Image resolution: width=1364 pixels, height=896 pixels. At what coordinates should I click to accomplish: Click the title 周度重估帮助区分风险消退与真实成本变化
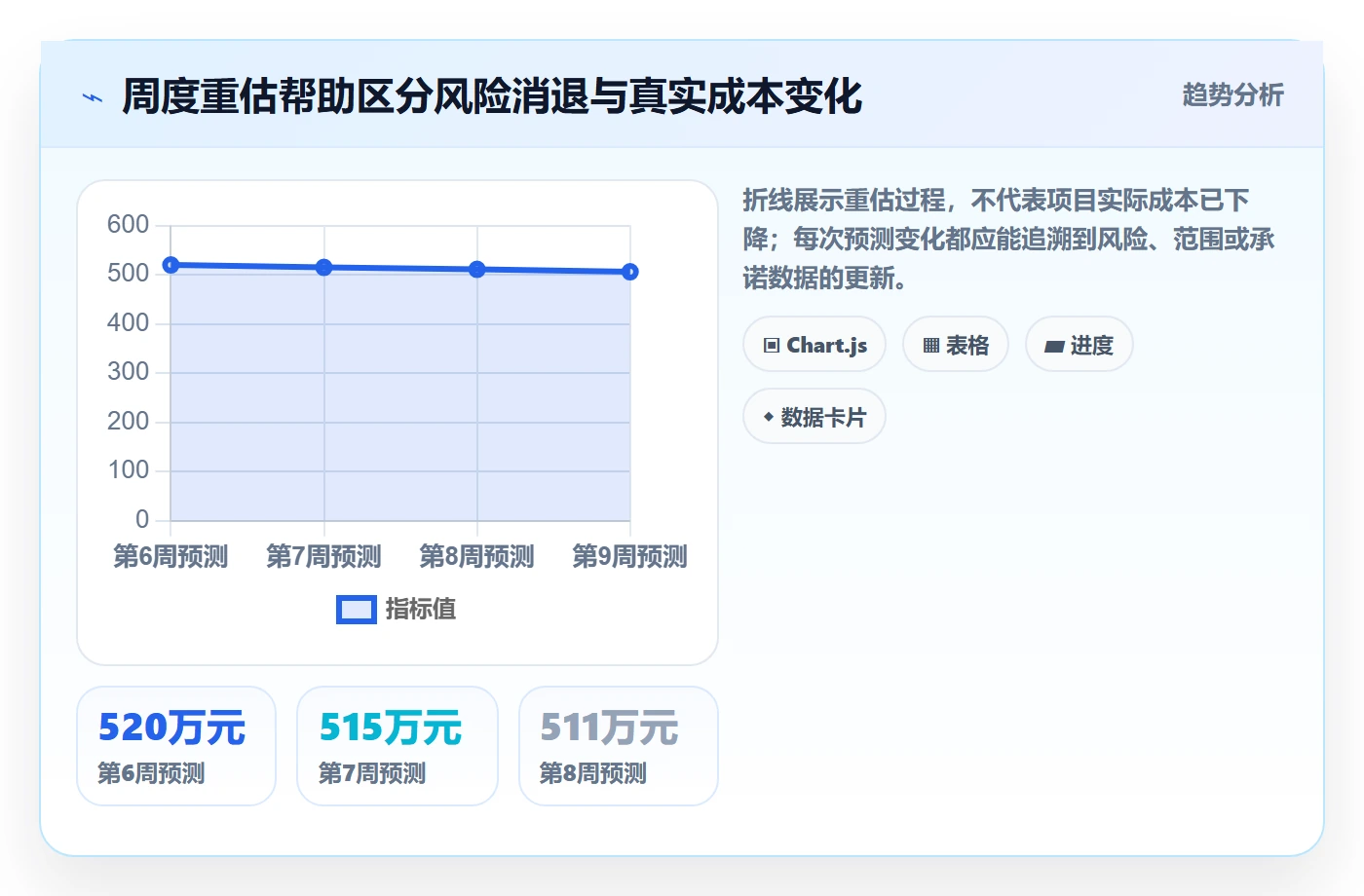coord(492,97)
